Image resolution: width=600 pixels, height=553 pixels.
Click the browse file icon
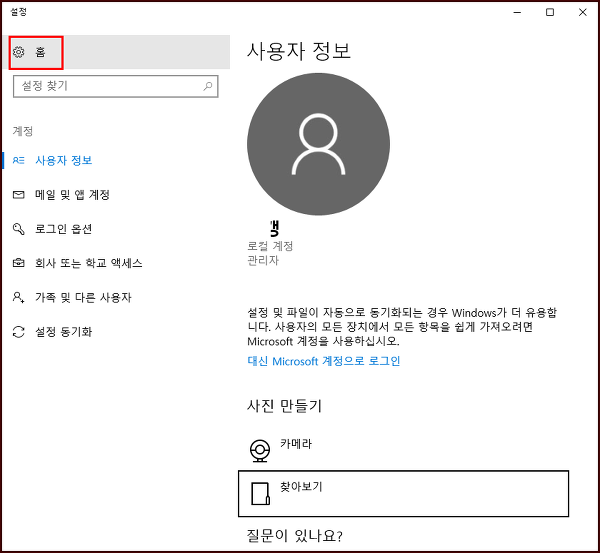click(x=260, y=494)
